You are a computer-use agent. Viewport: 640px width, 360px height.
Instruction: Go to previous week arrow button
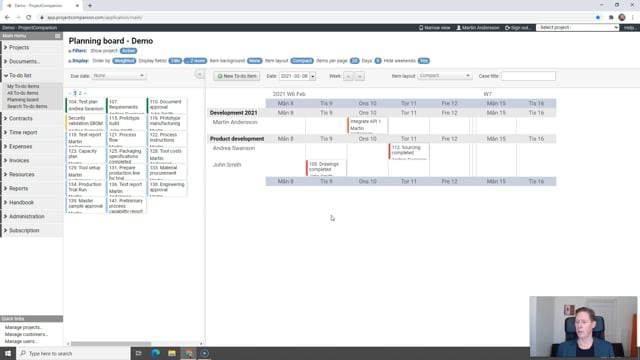348,76
